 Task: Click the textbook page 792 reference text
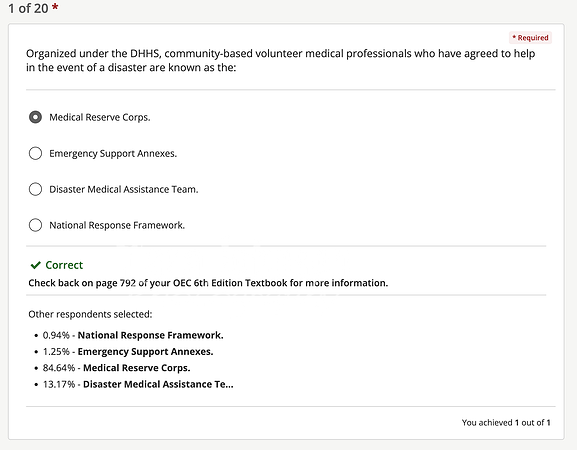208,283
